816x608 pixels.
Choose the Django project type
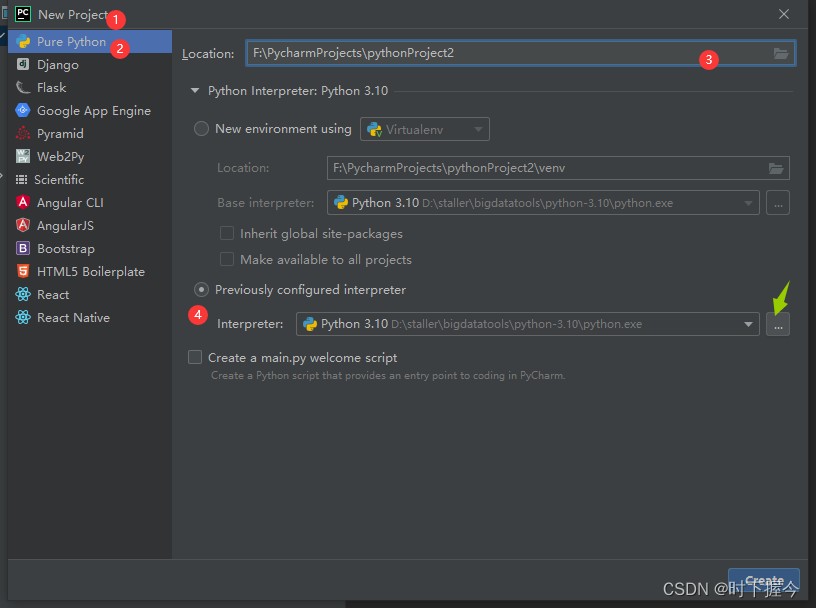[90, 65]
